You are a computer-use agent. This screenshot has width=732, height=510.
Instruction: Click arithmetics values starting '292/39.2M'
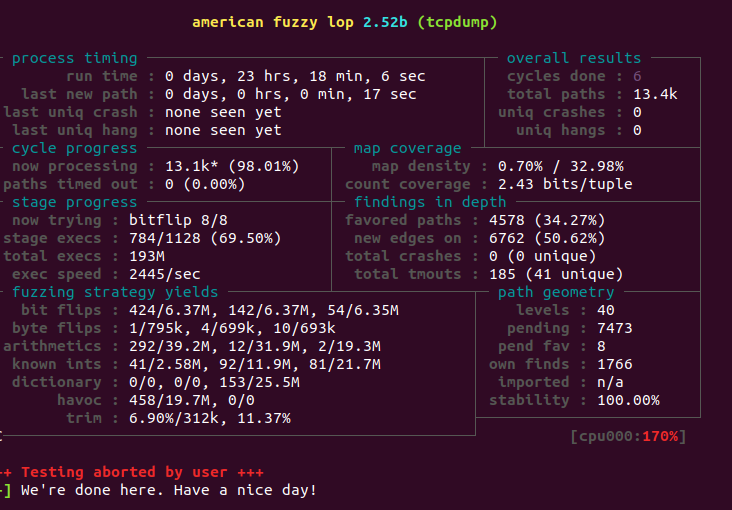254,346
